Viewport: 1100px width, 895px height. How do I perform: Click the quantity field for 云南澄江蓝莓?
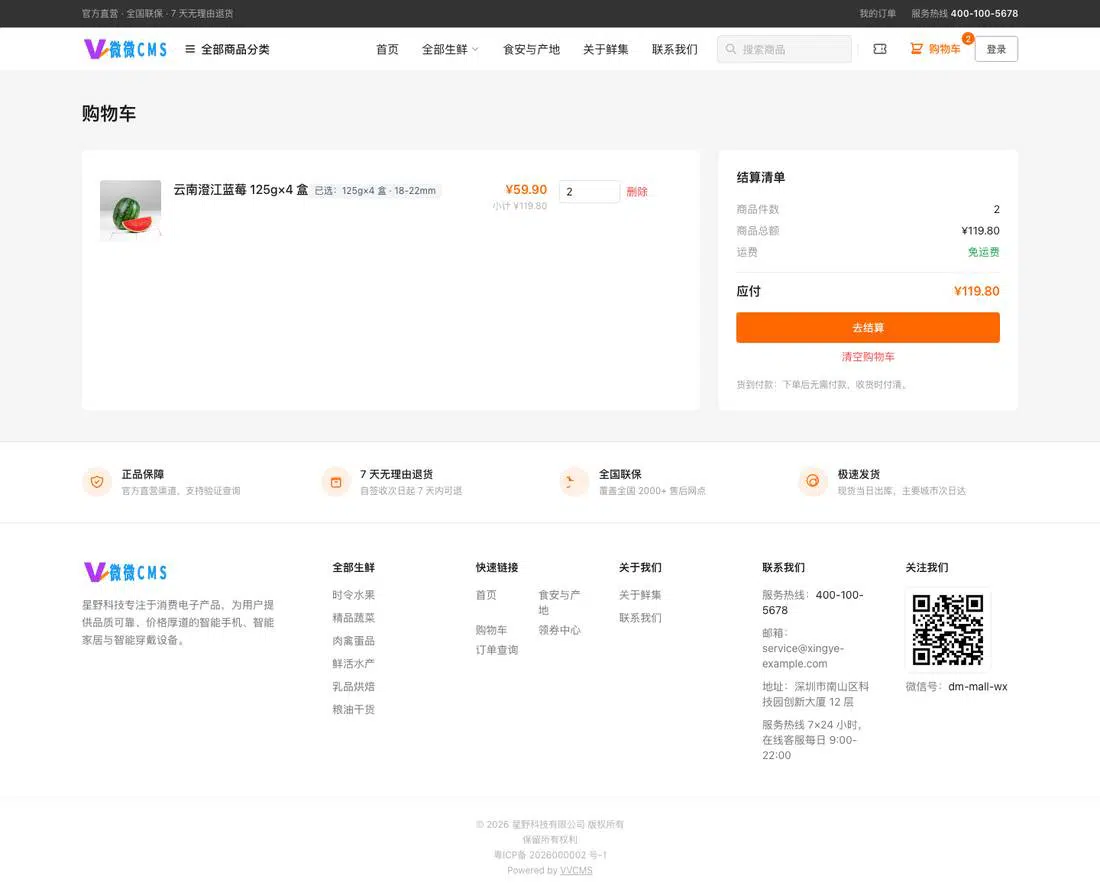pos(589,191)
